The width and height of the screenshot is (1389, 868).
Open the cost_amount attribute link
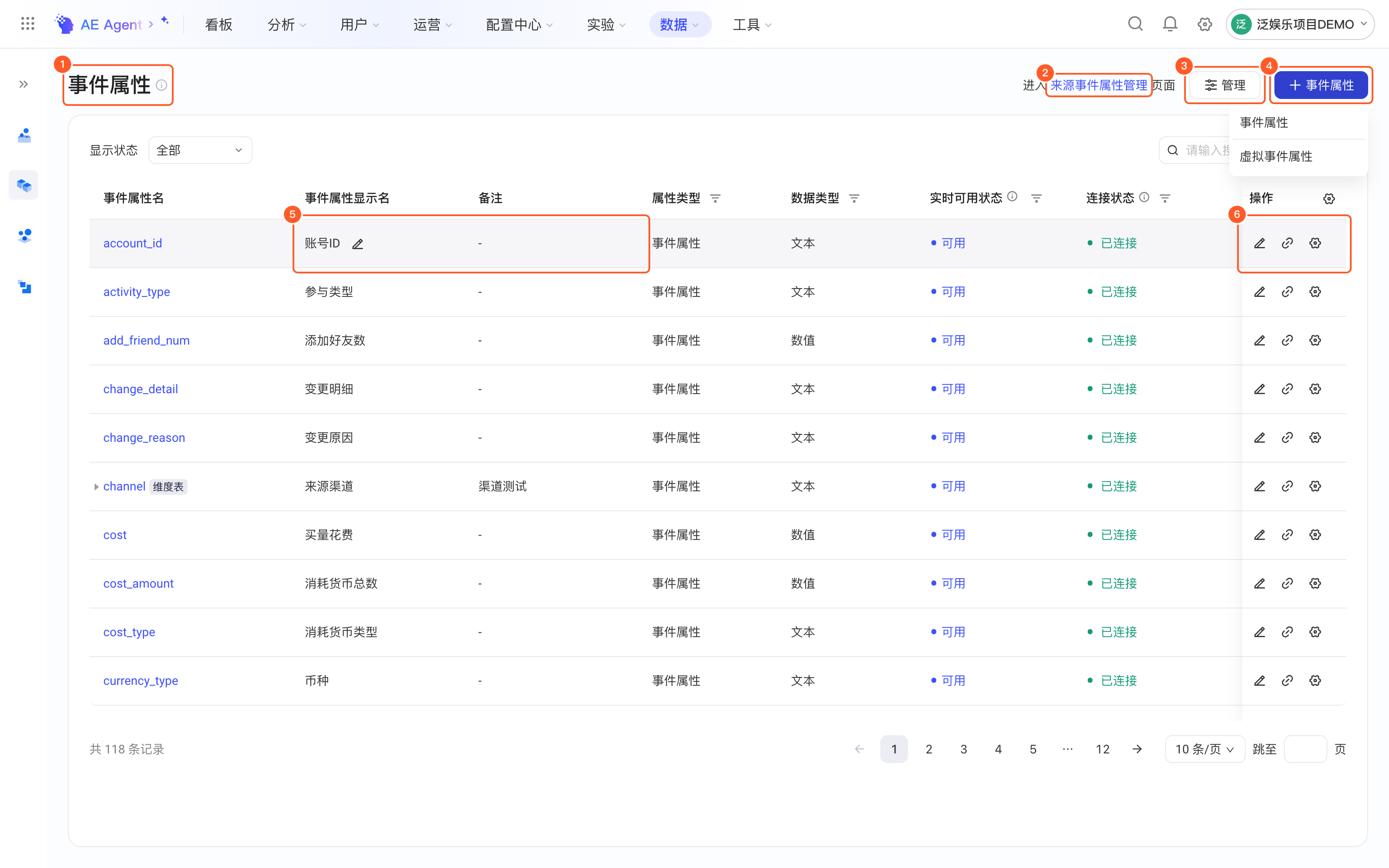(138, 584)
